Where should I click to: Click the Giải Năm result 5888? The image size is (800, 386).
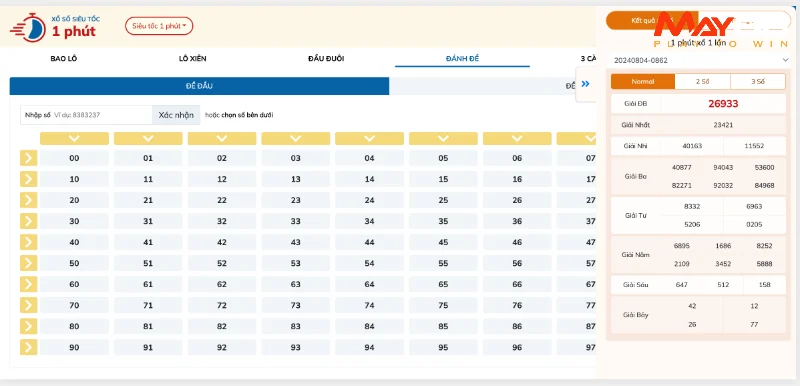pos(764,264)
